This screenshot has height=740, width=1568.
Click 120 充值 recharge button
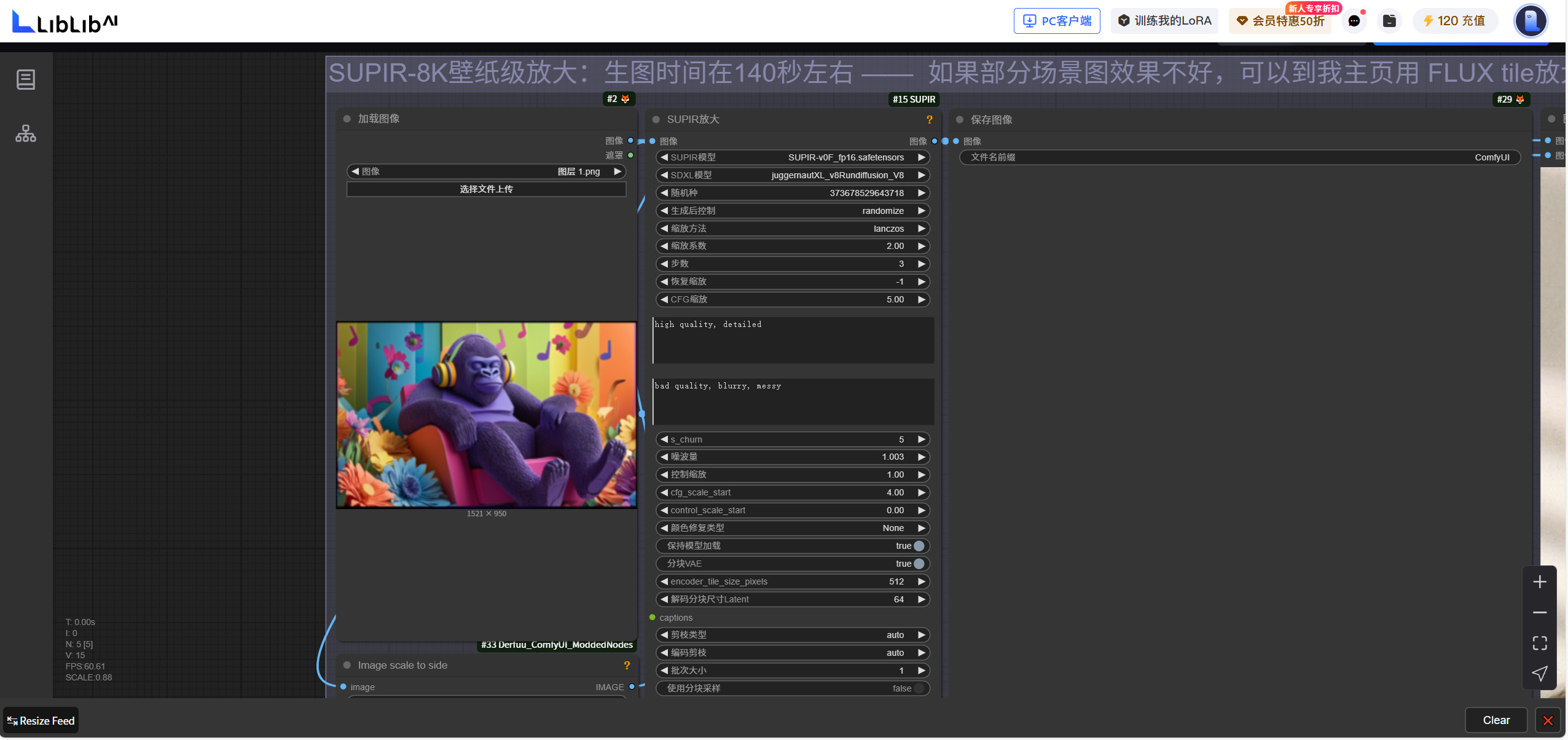coord(1454,21)
